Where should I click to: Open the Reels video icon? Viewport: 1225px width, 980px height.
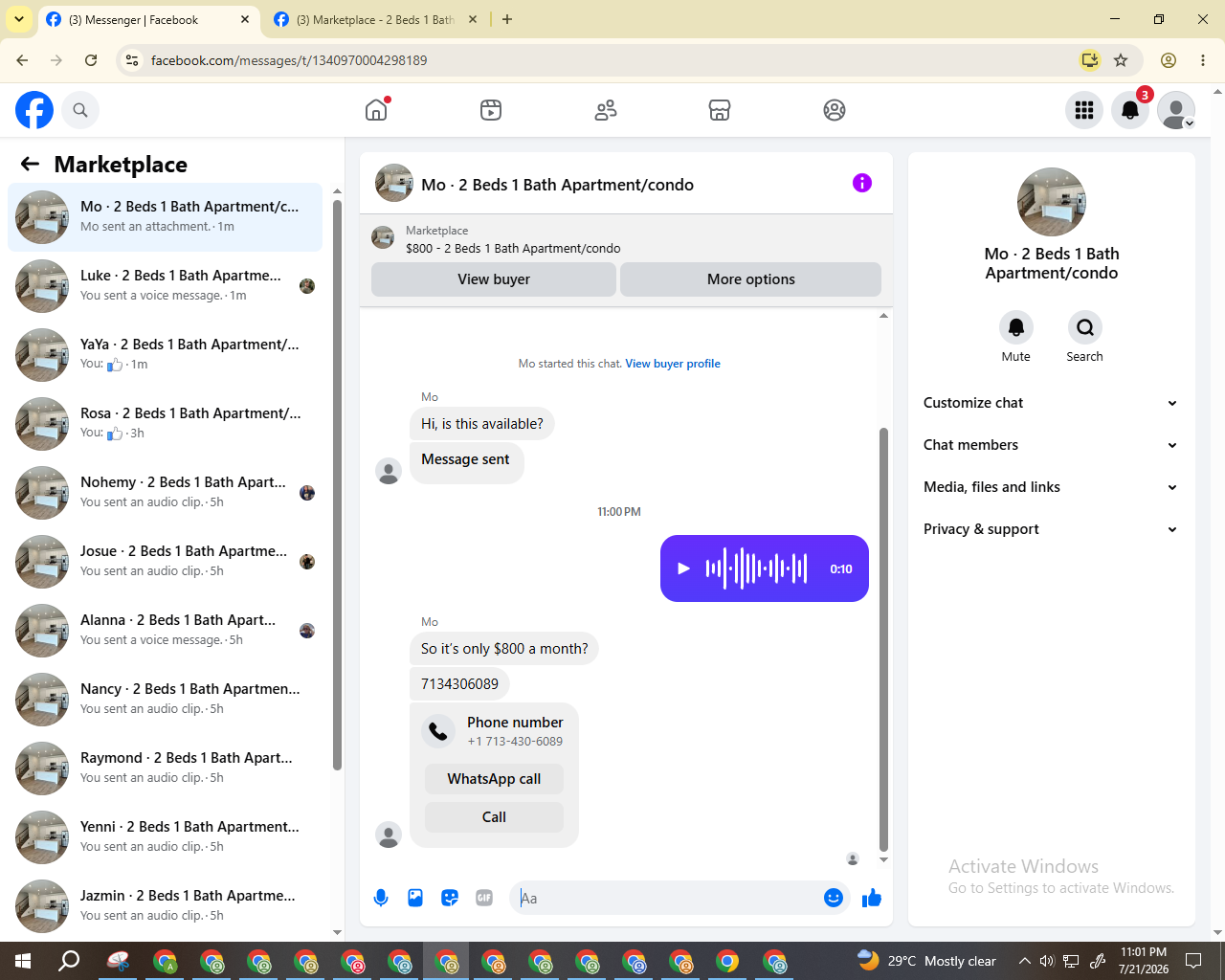click(491, 110)
